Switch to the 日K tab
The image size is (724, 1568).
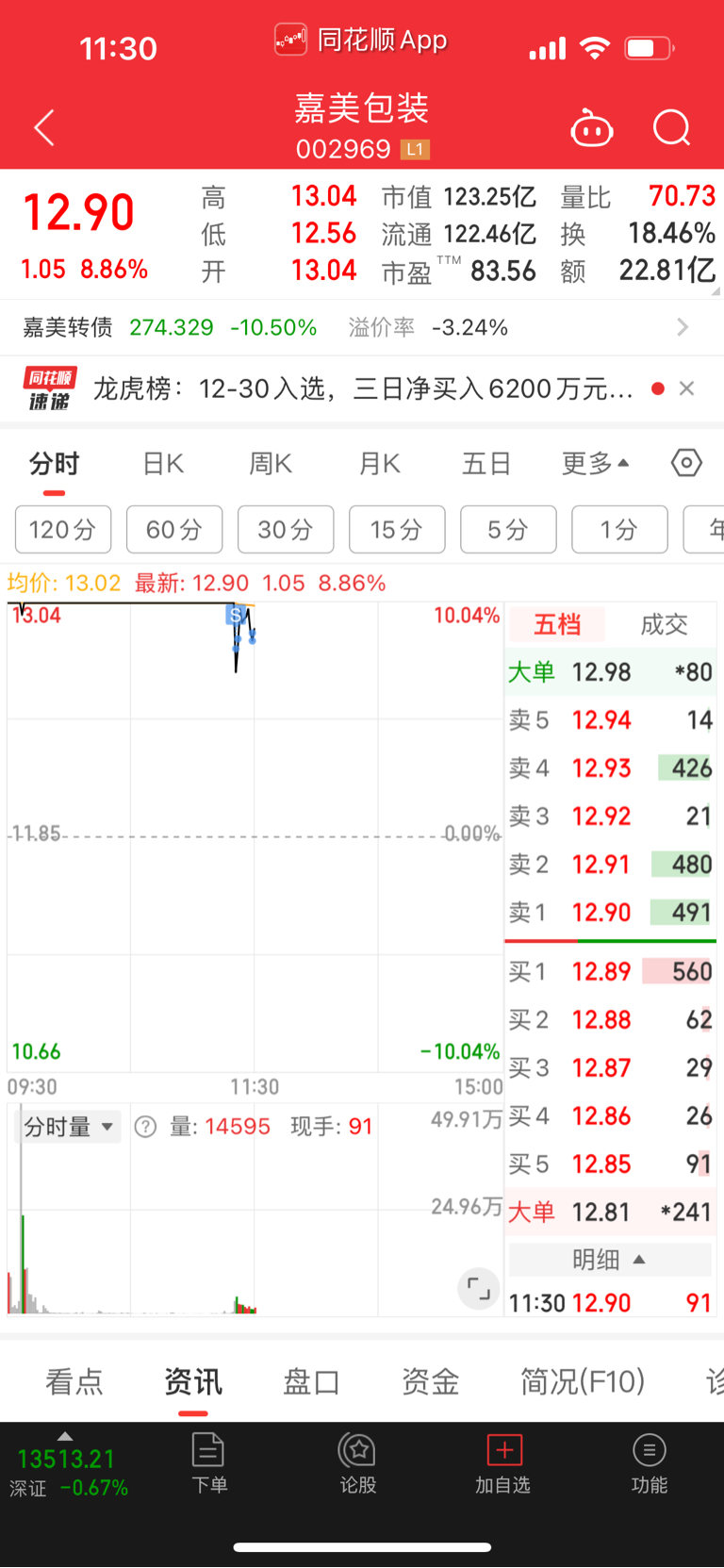163,463
